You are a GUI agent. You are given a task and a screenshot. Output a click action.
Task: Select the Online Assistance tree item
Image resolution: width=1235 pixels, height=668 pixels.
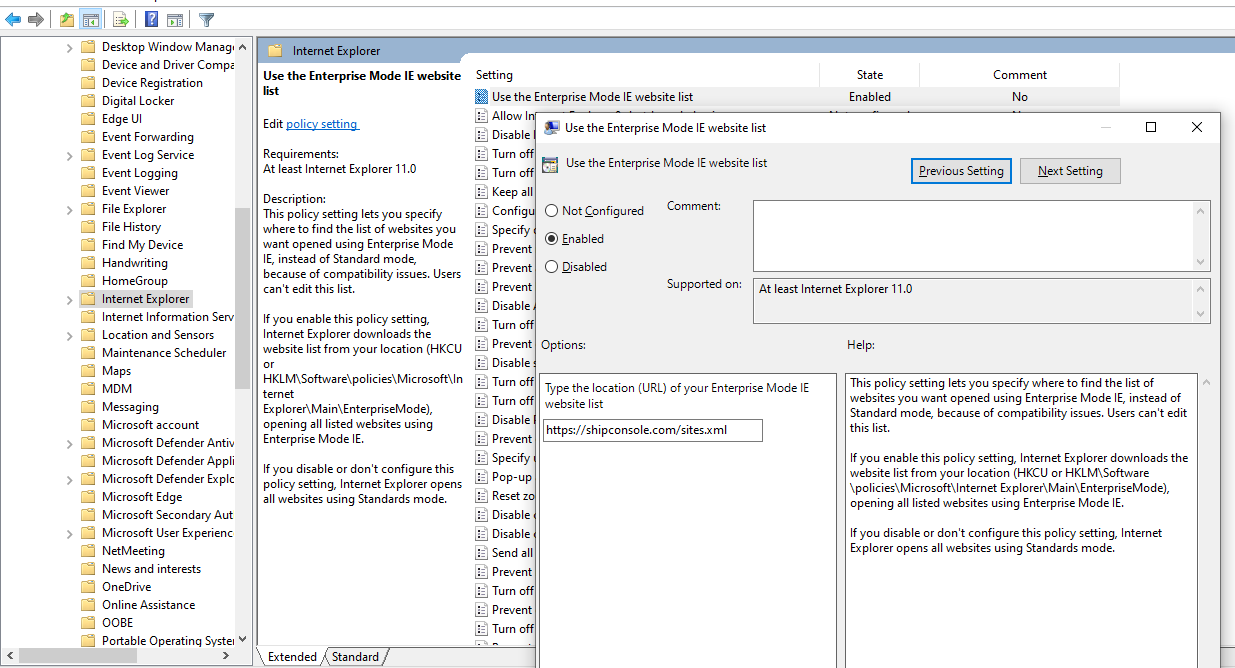pyautogui.click(x=148, y=605)
